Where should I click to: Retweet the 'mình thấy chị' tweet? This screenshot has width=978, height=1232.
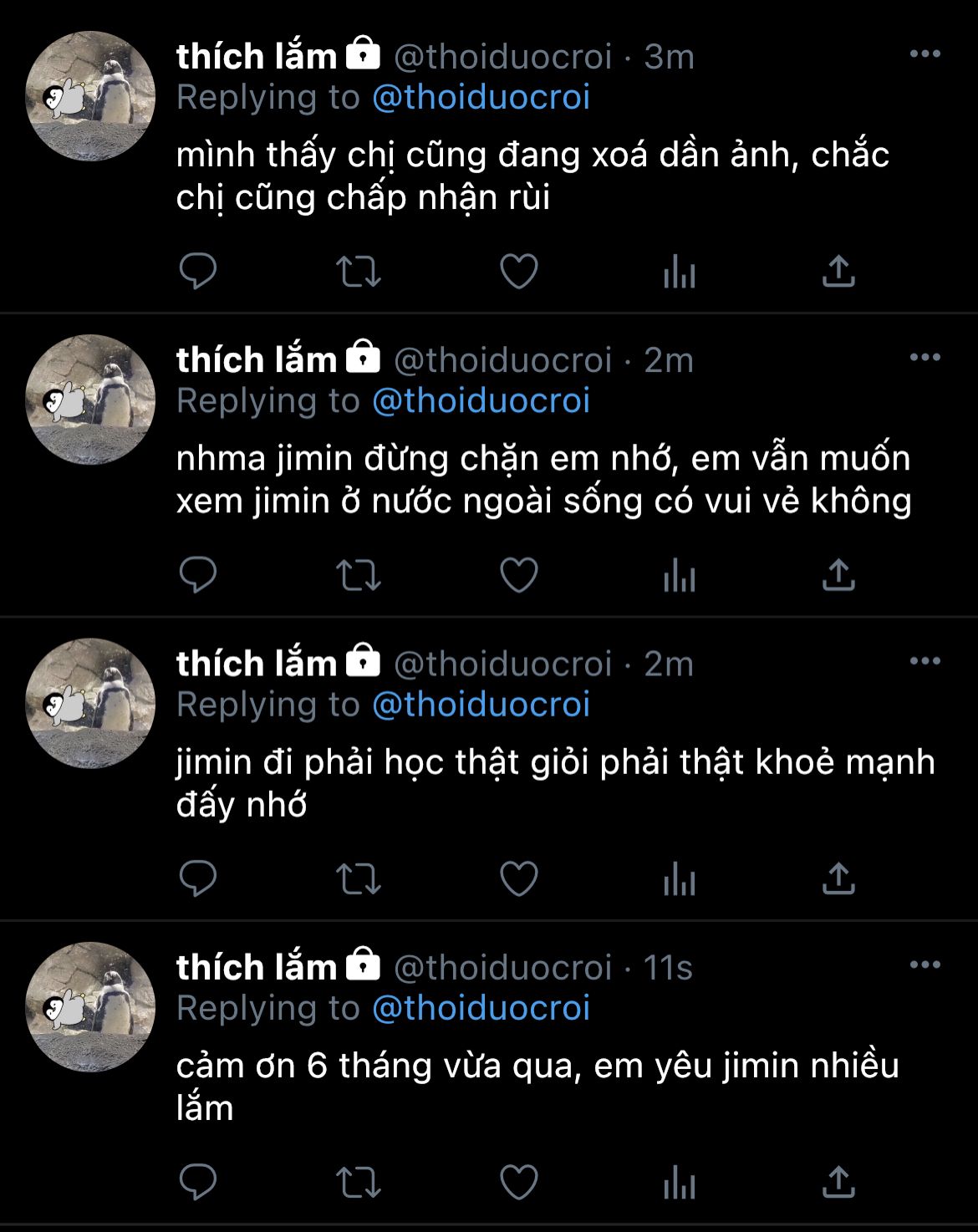[x=358, y=271]
